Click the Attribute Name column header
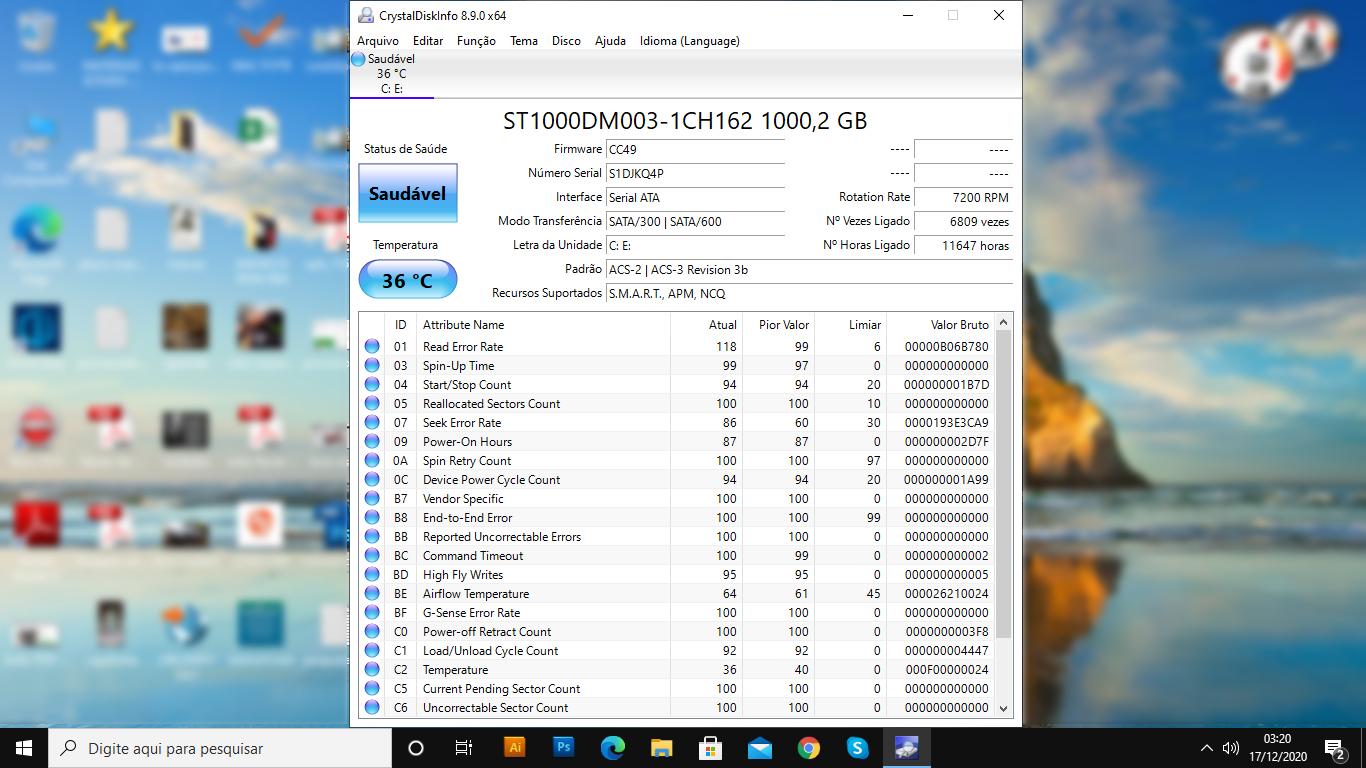The width and height of the screenshot is (1366, 768). (543, 325)
